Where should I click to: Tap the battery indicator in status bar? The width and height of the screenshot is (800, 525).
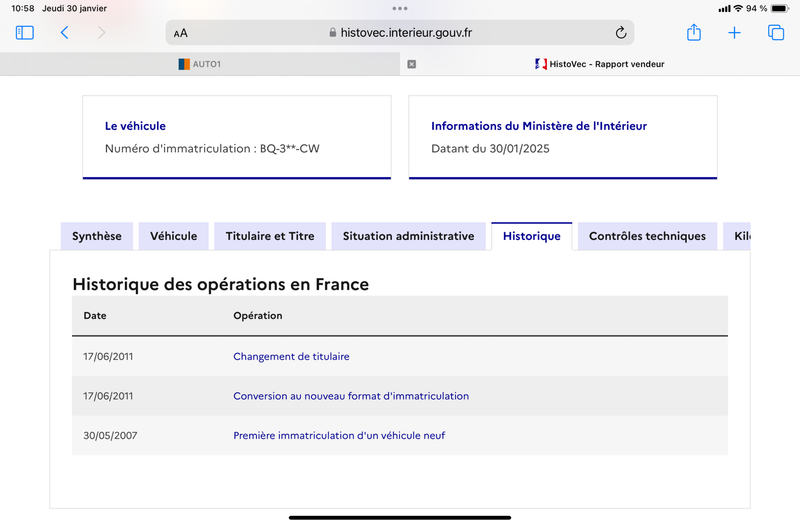point(780,8)
